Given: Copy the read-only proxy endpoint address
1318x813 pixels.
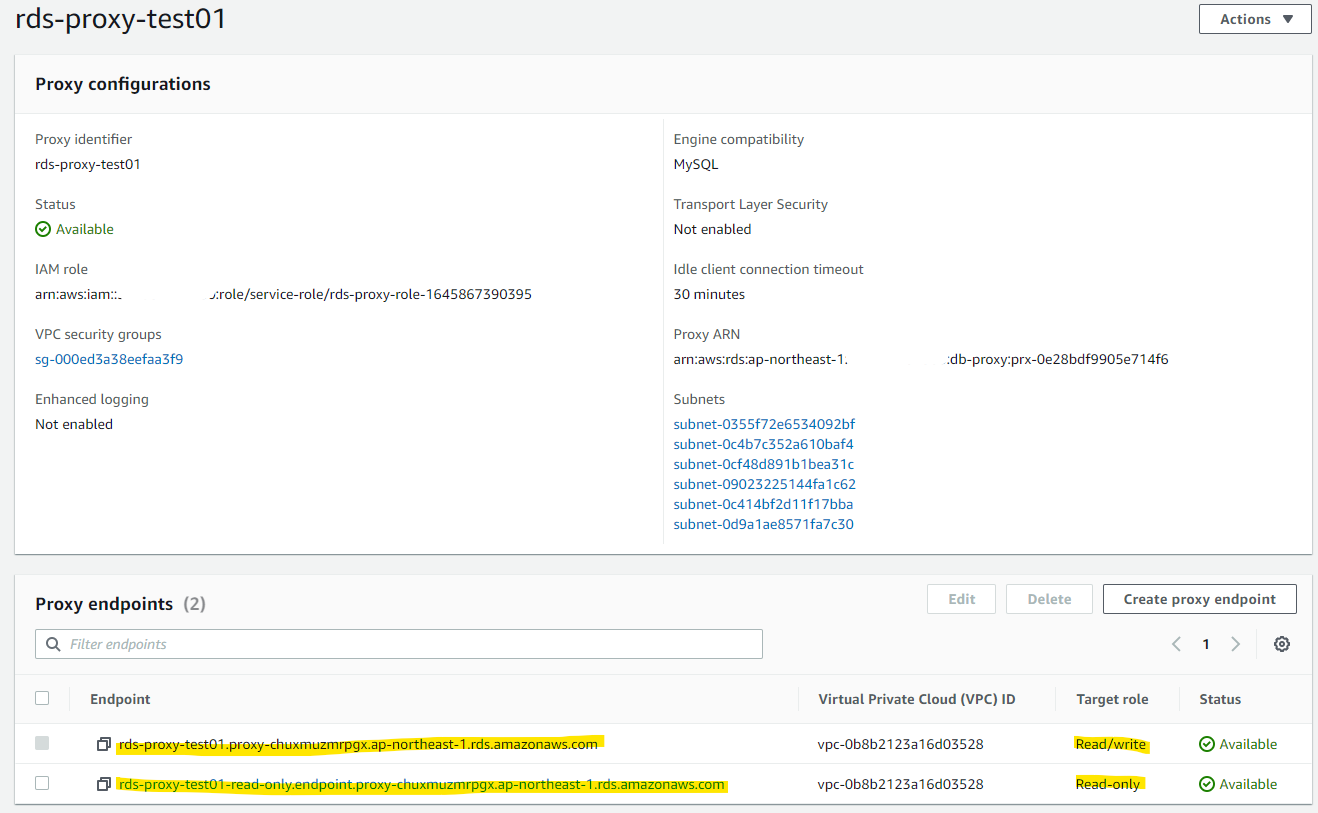Looking at the screenshot, I should pos(104,783).
